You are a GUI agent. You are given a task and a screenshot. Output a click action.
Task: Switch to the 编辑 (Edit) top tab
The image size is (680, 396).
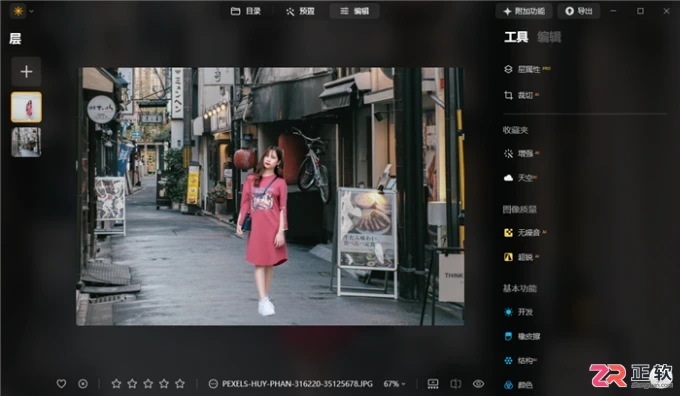click(354, 11)
